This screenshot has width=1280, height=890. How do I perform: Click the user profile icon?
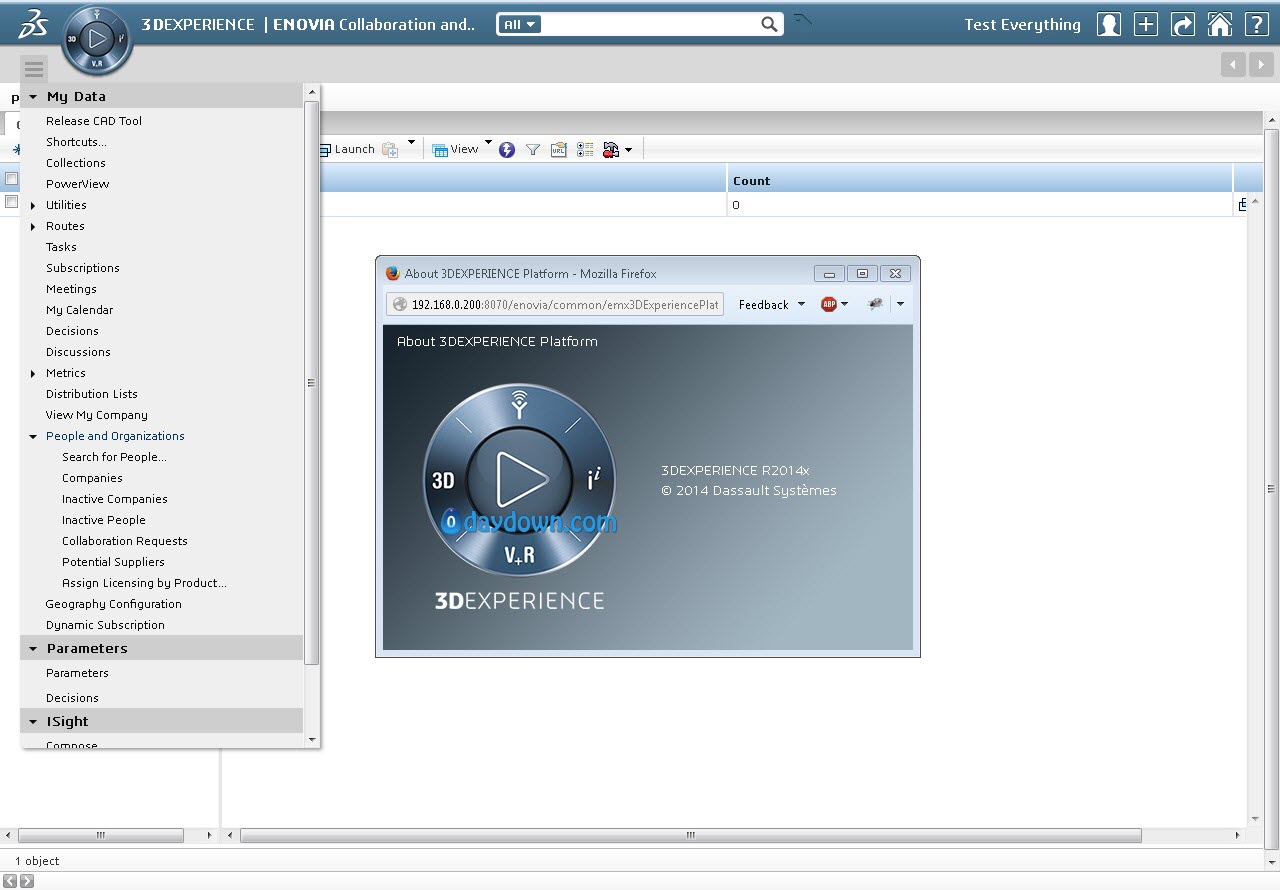click(1108, 25)
